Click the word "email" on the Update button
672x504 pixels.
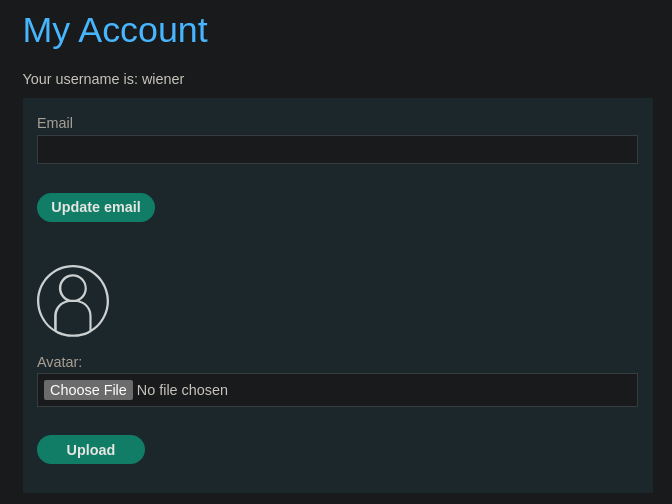tap(123, 207)
